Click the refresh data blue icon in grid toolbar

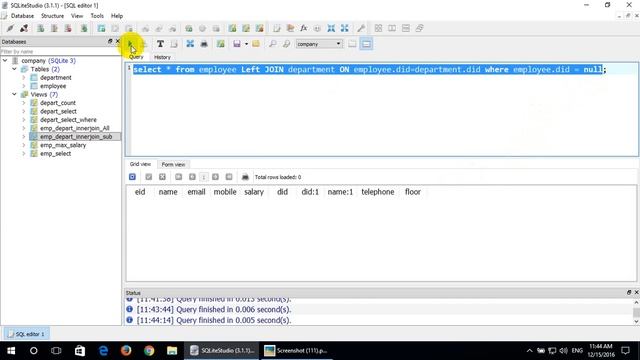pos(132,177)
